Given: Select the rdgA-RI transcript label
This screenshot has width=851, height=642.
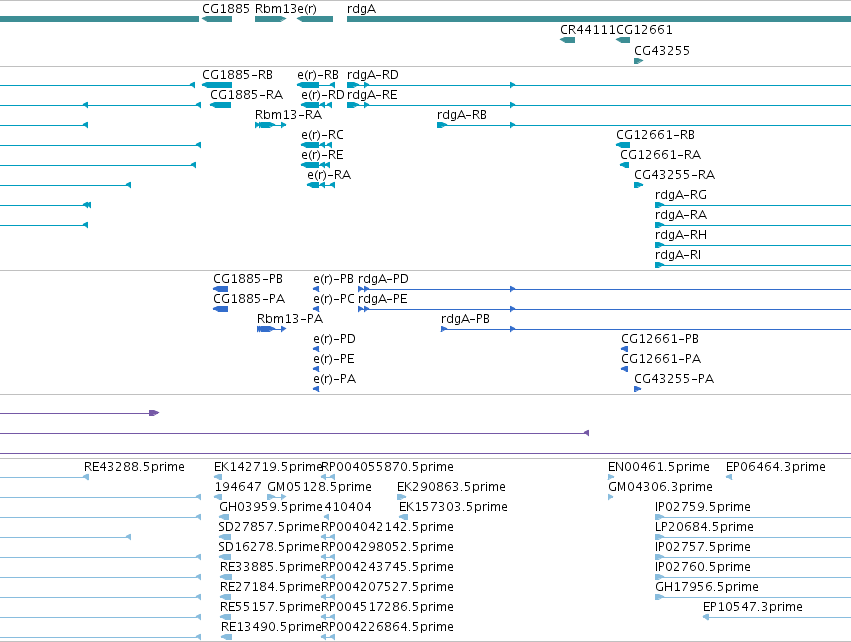Looking at the screenshot, I should point(678,256).
